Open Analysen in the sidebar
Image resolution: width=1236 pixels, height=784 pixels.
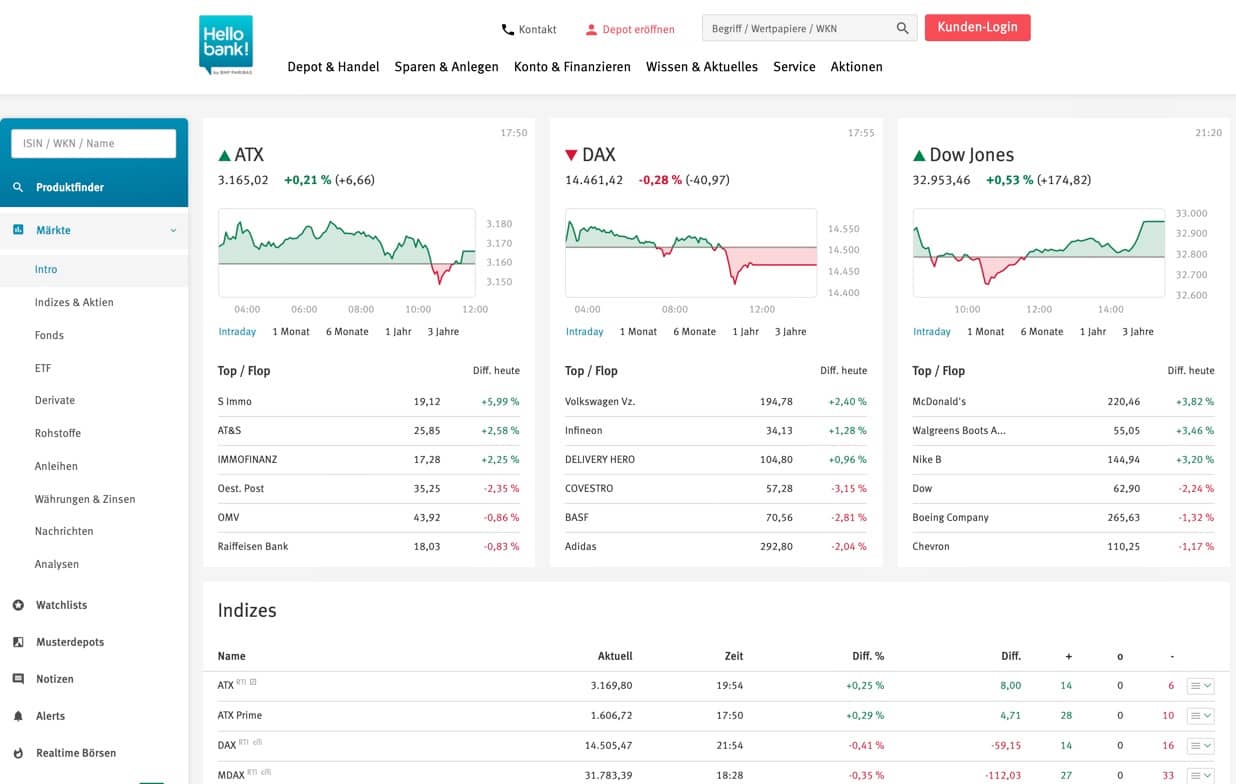tap(57, 564)
